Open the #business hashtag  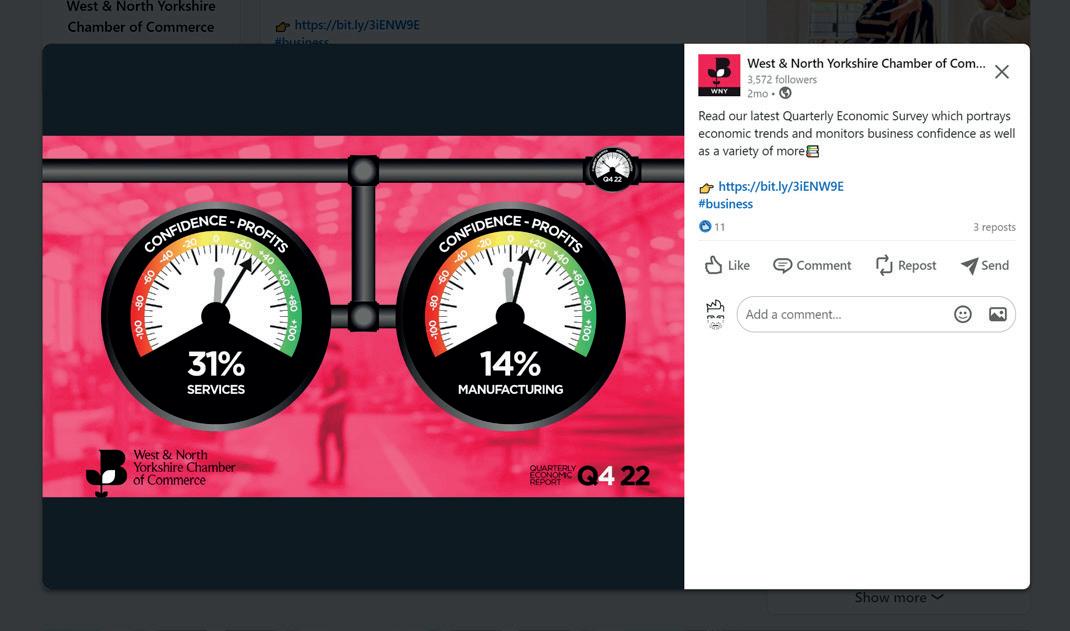tap(725, 203)
